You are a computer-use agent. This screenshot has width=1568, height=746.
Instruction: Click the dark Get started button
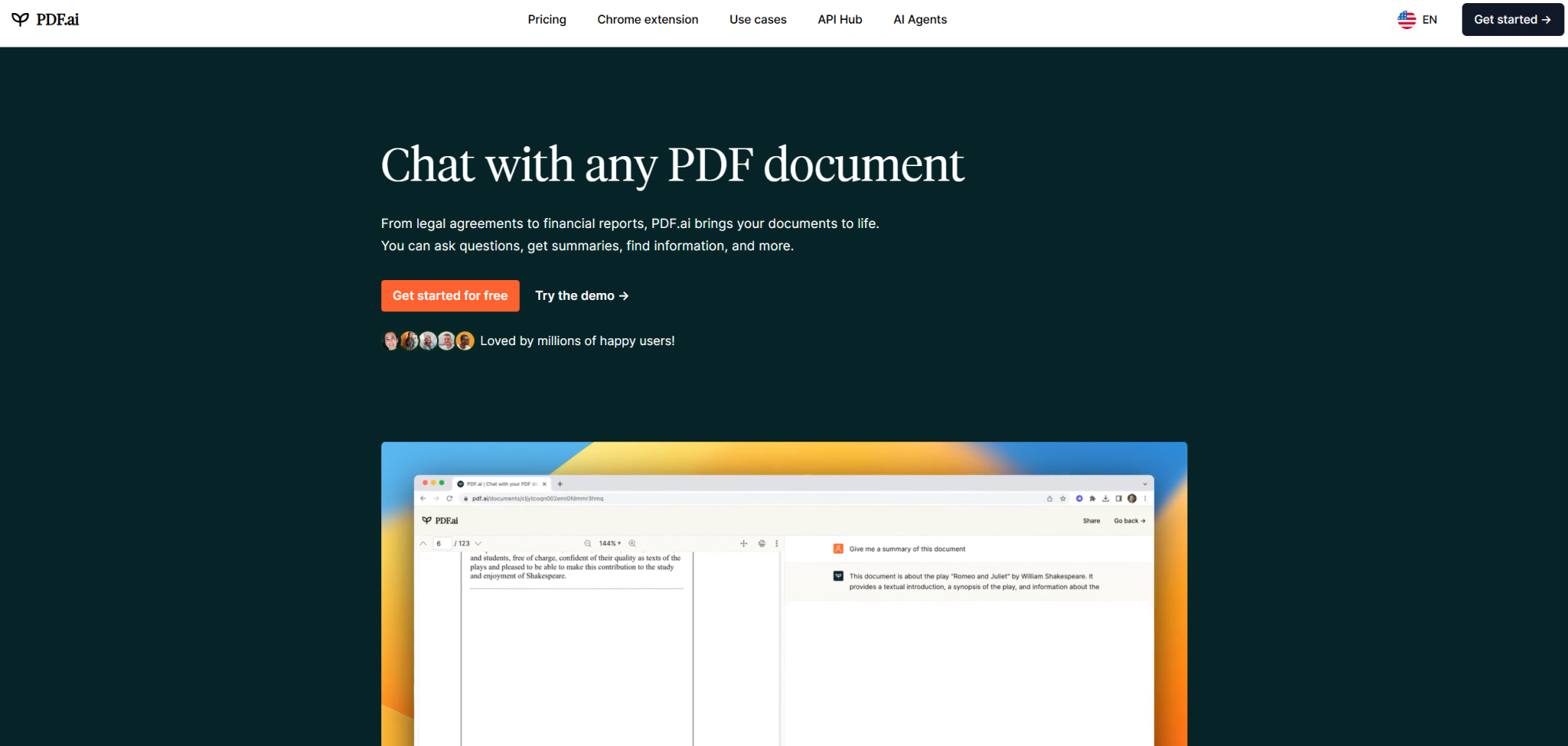point(1512,19)
